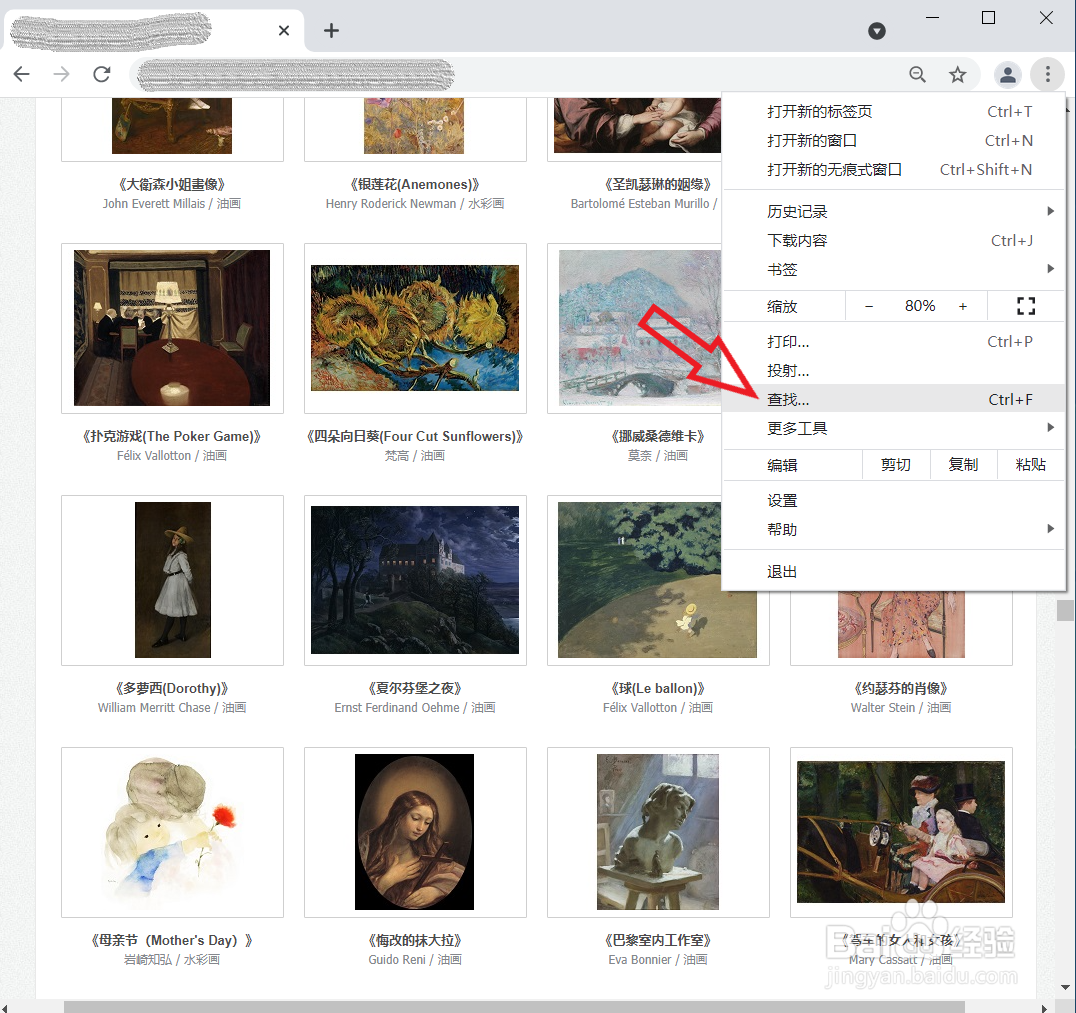Expand the 帮助 submenu
1076x1013 pixels.
click(893, 529)
